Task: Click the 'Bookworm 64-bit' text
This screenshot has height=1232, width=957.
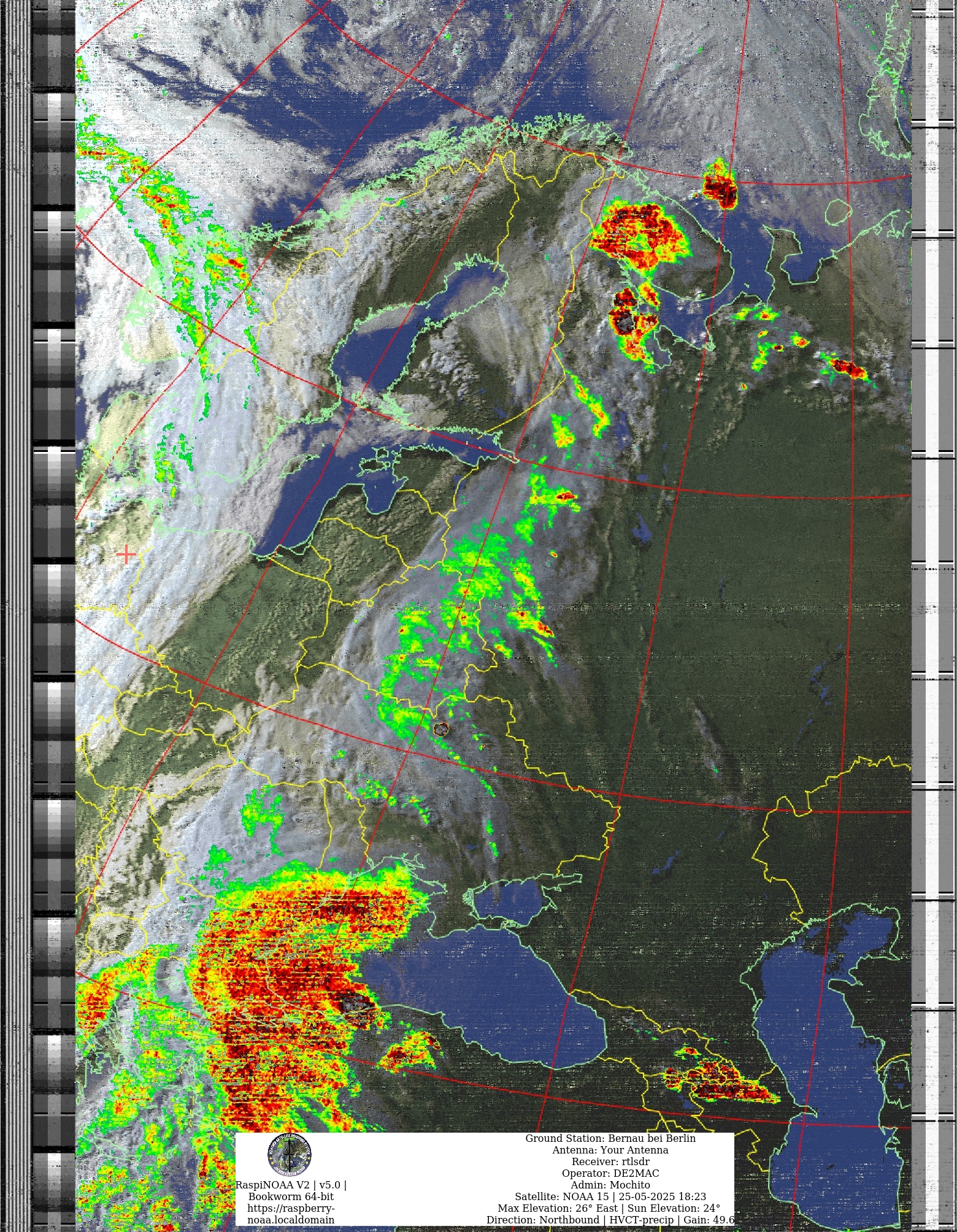Action: pos(291,1196)
